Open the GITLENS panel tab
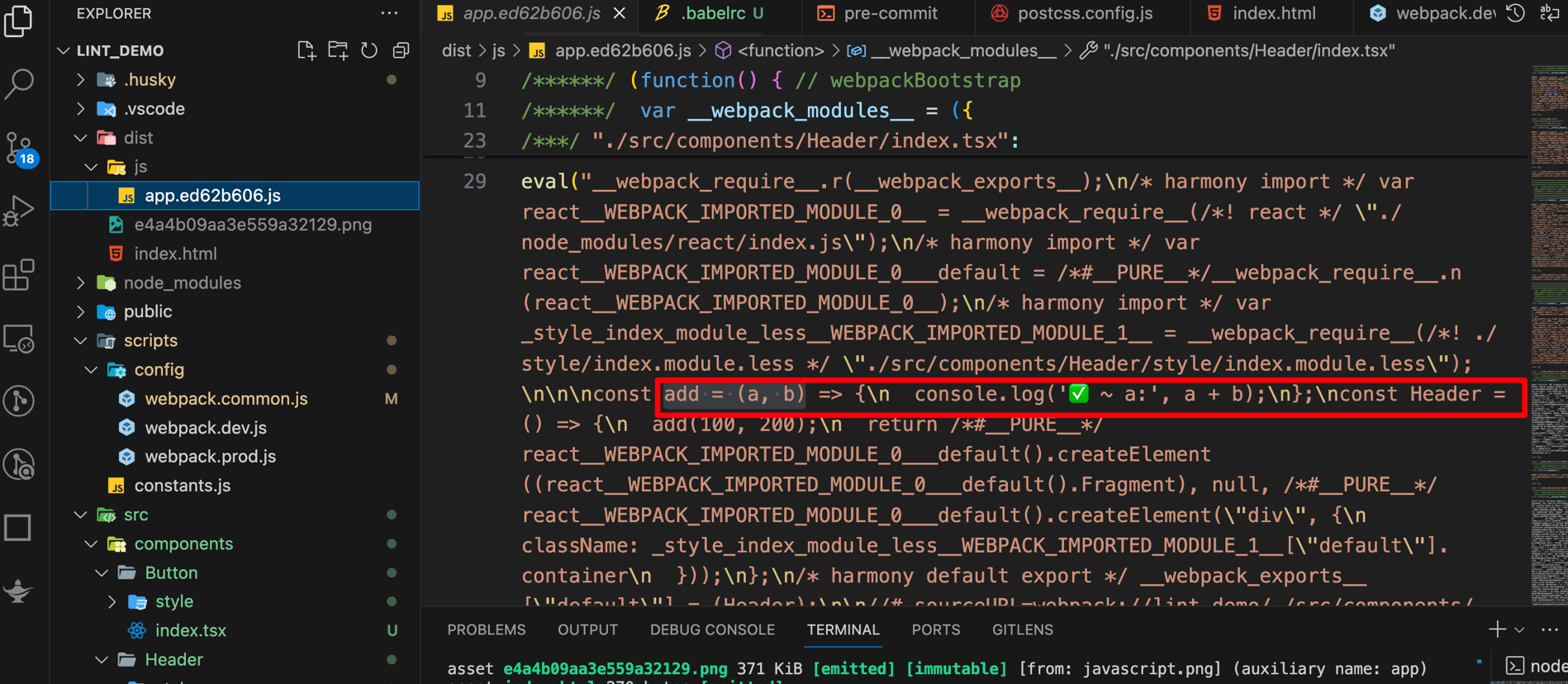This screenshot has height=684, width=1568. (x=1023, y=629)
